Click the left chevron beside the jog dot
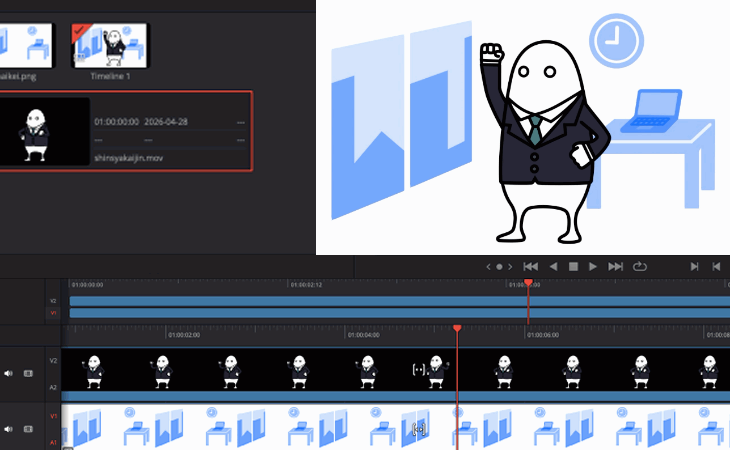Viewport: 730px width, 450px height. point(488,267)
